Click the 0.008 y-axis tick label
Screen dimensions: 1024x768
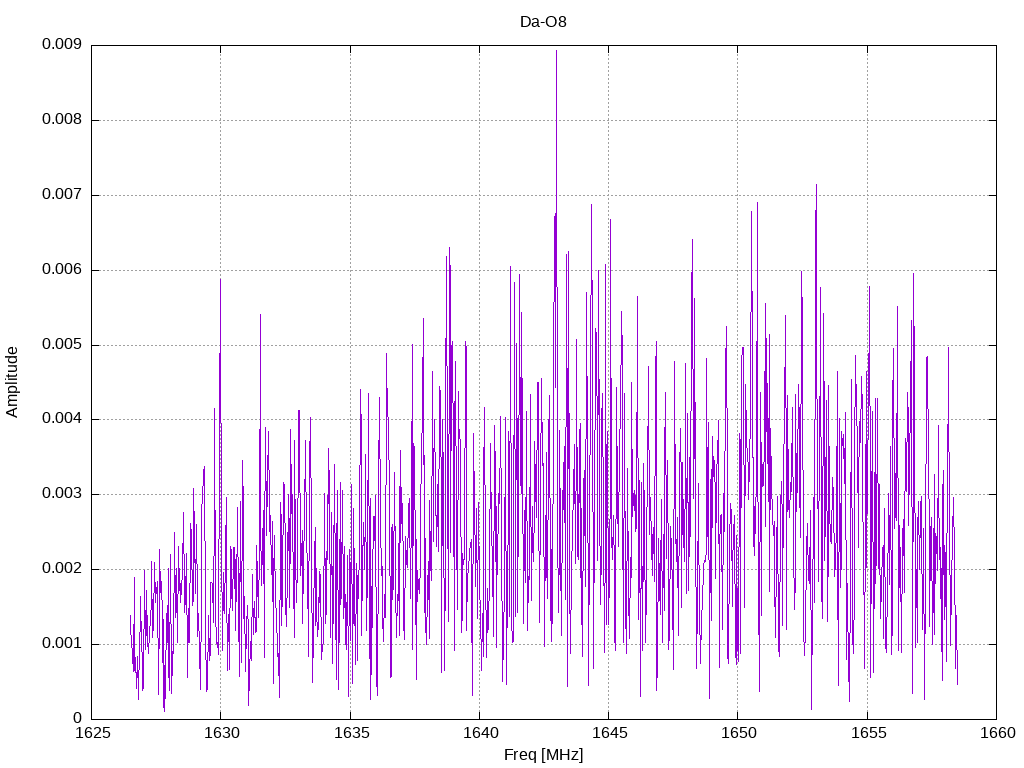pyautogui.click(x=62, y=120)
